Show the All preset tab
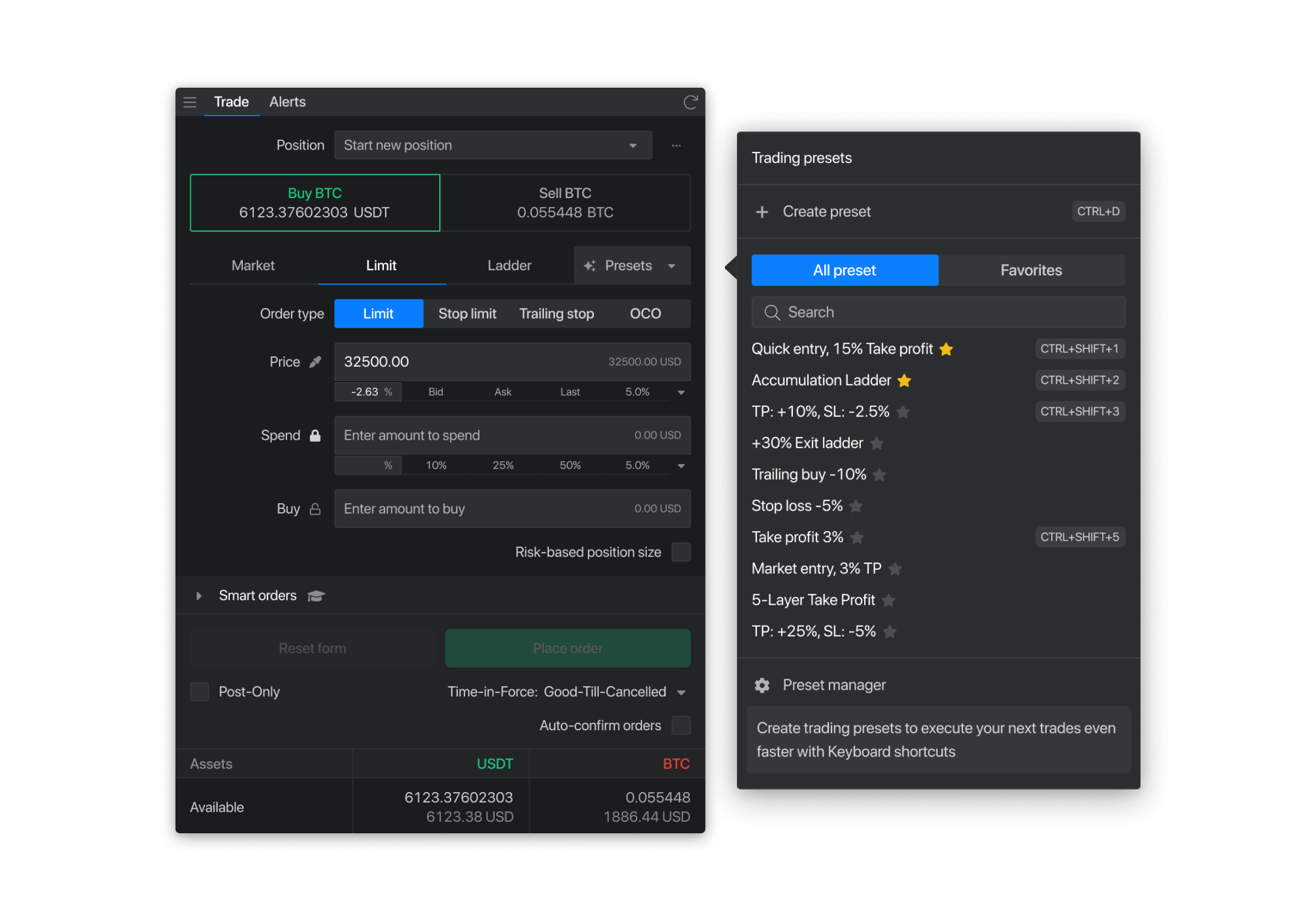 (845, 270)
